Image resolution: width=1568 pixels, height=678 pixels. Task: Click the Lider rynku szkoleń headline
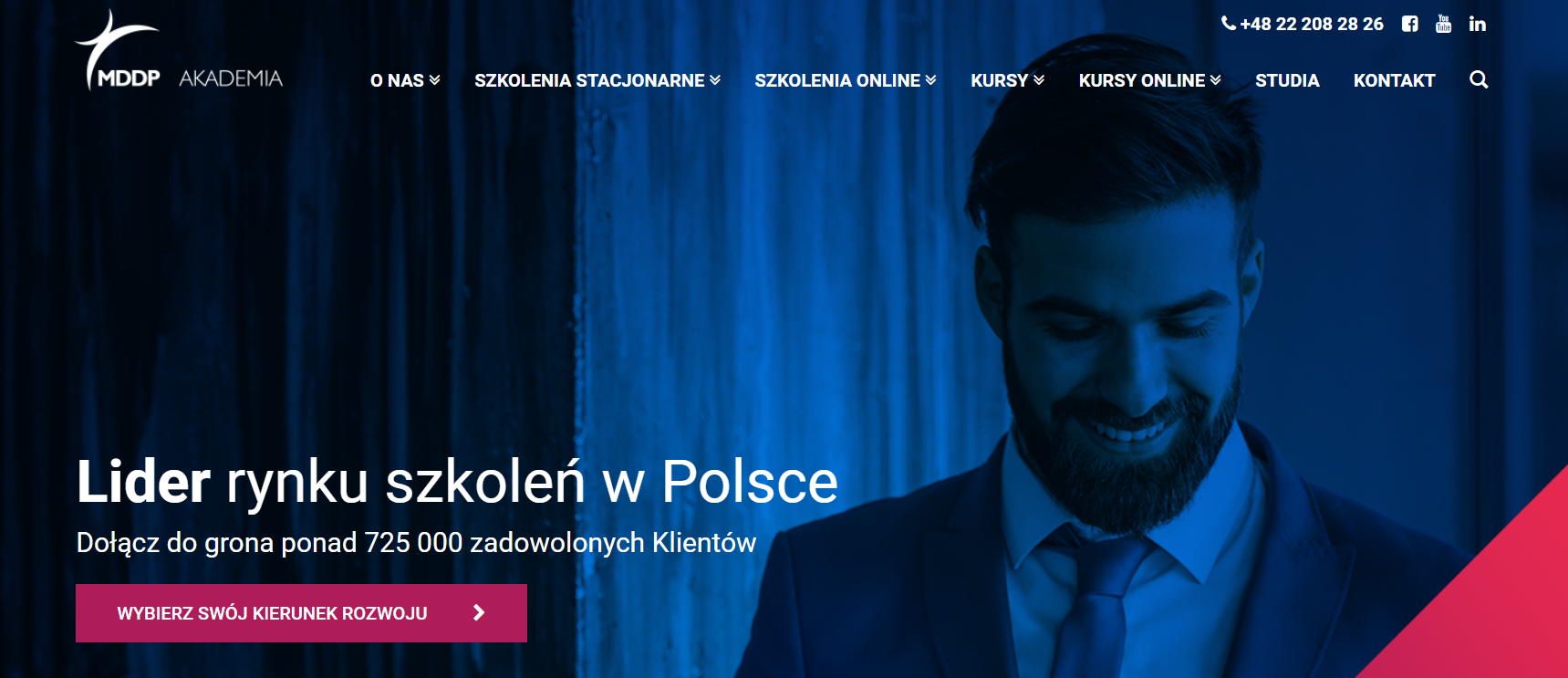pyautogui.click(x=457, y=481)
